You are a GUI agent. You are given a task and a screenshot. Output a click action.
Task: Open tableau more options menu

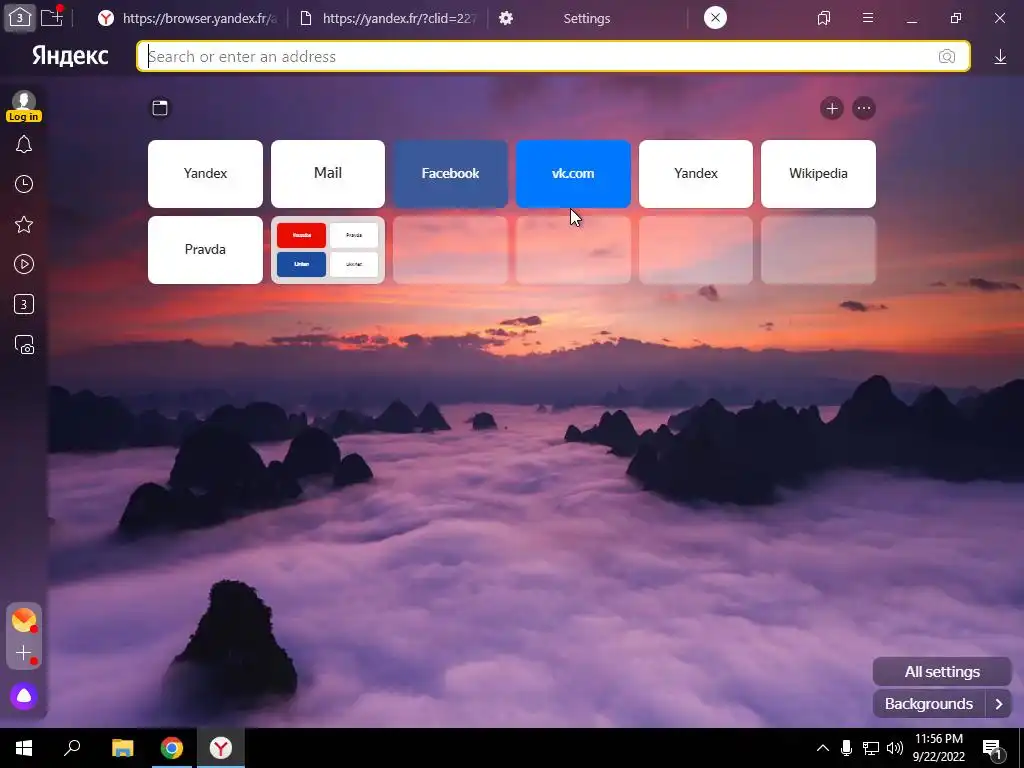point(863,108)
